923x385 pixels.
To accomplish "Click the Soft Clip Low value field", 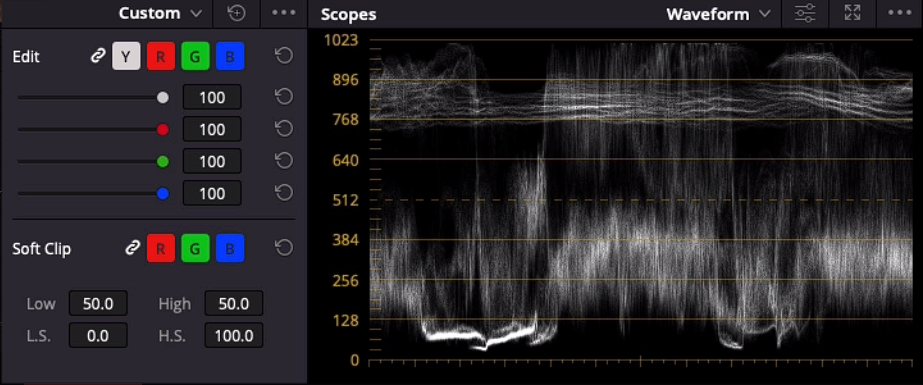I will (98, 304).
